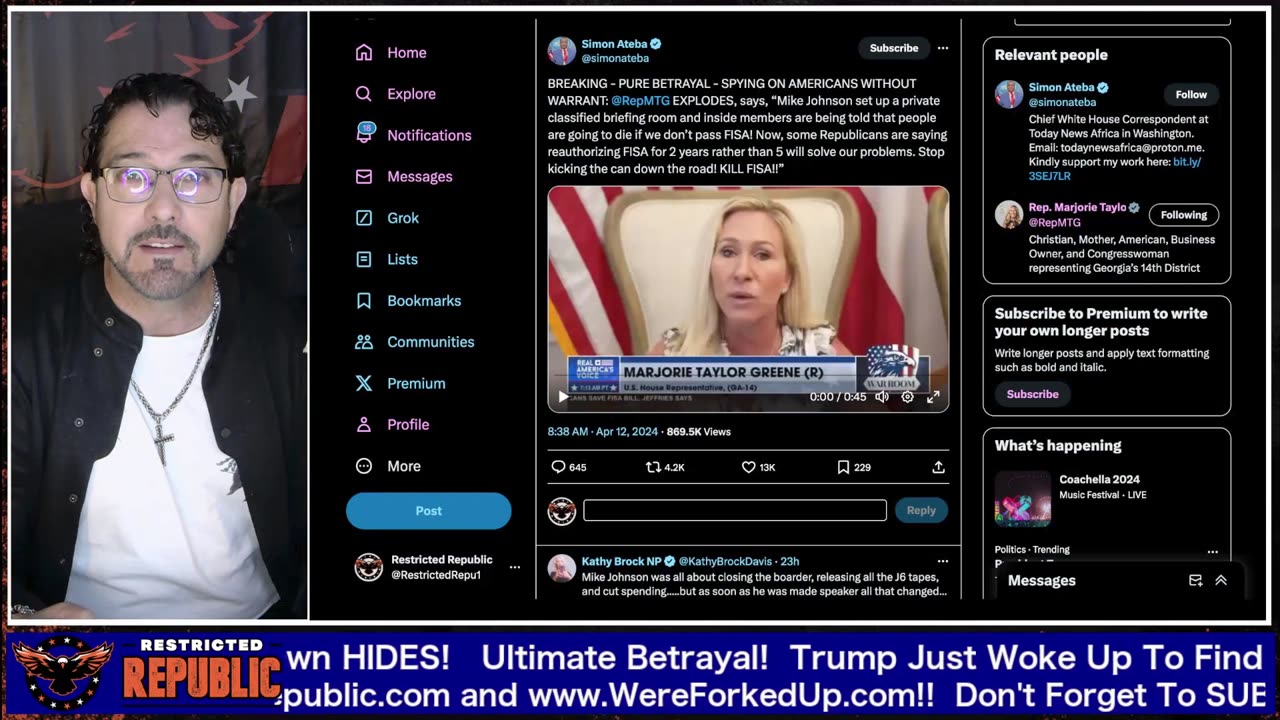Click the Communities people icon

(364, 342)
